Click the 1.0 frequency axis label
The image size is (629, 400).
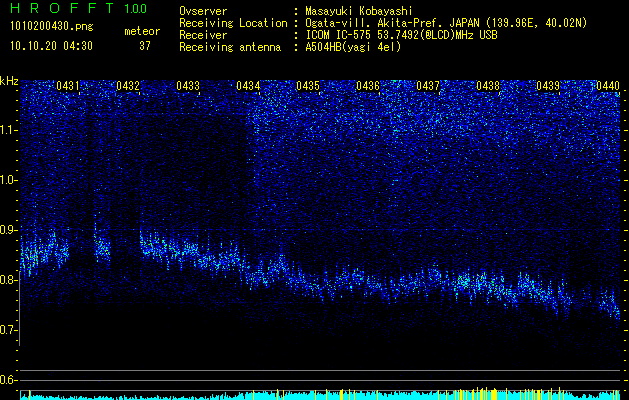point(7,180)
